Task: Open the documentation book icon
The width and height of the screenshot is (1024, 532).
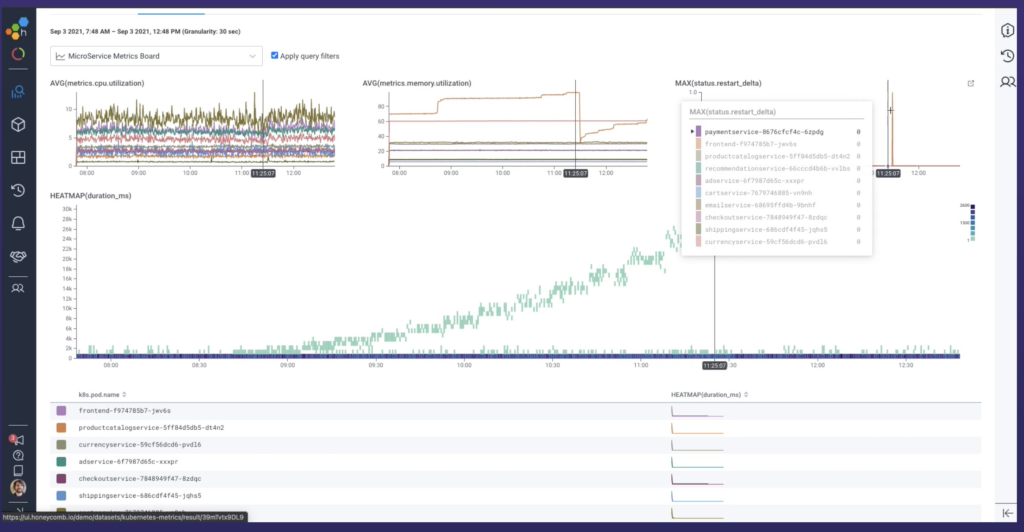Action: tap(18, 471)
